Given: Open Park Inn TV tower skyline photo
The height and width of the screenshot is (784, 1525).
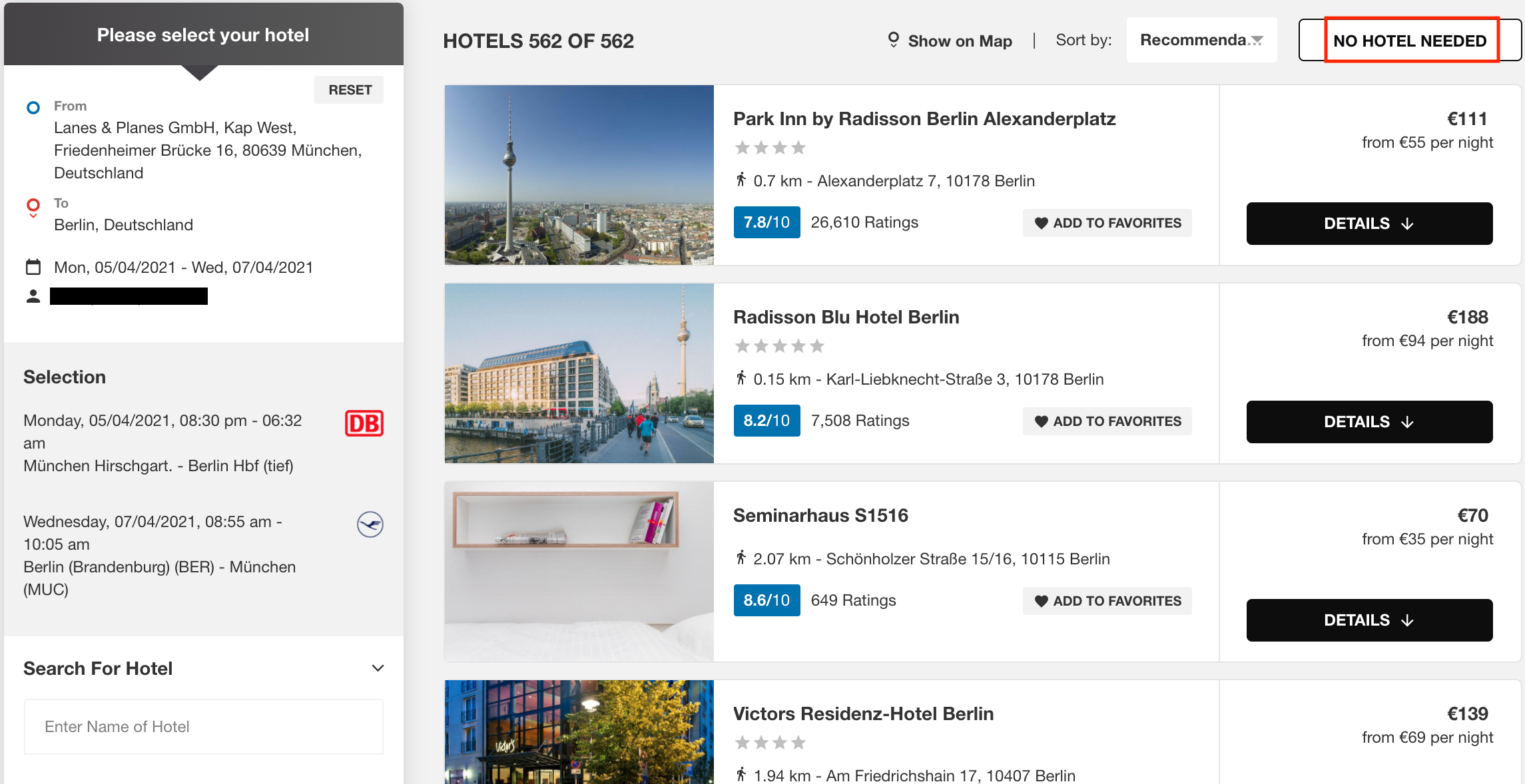Looking at the screenshot, I should [x=579, y=175].
